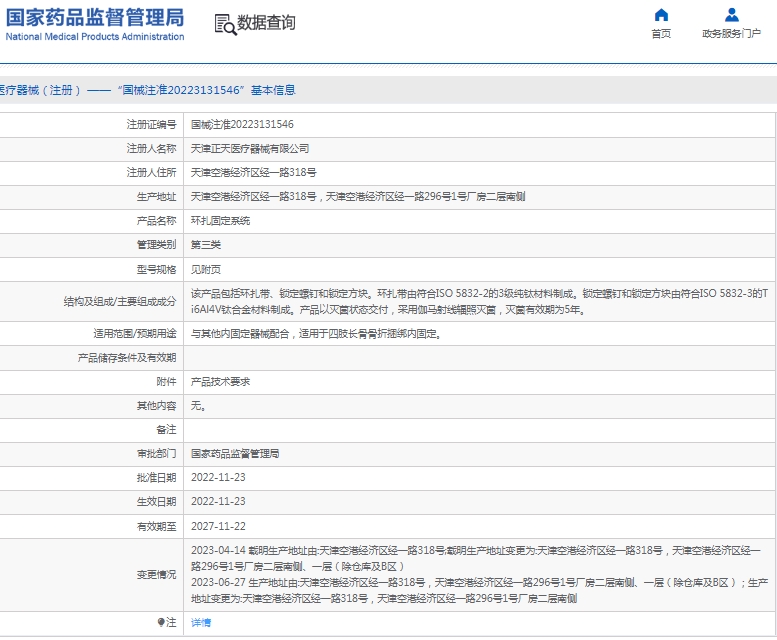Click the home (首页) house icon

[661, 15]
